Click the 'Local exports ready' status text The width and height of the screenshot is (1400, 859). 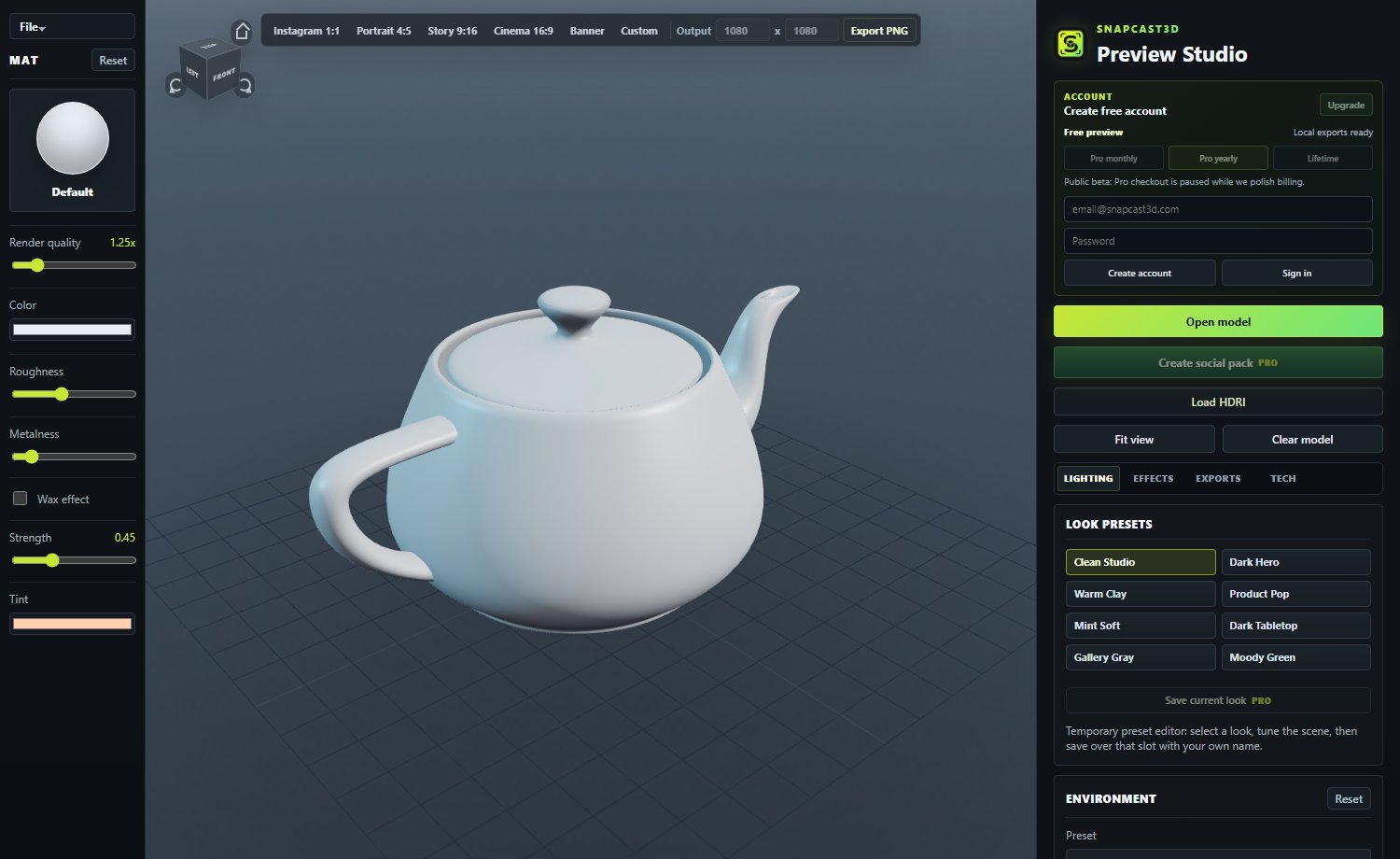(x=1333, y=133)
